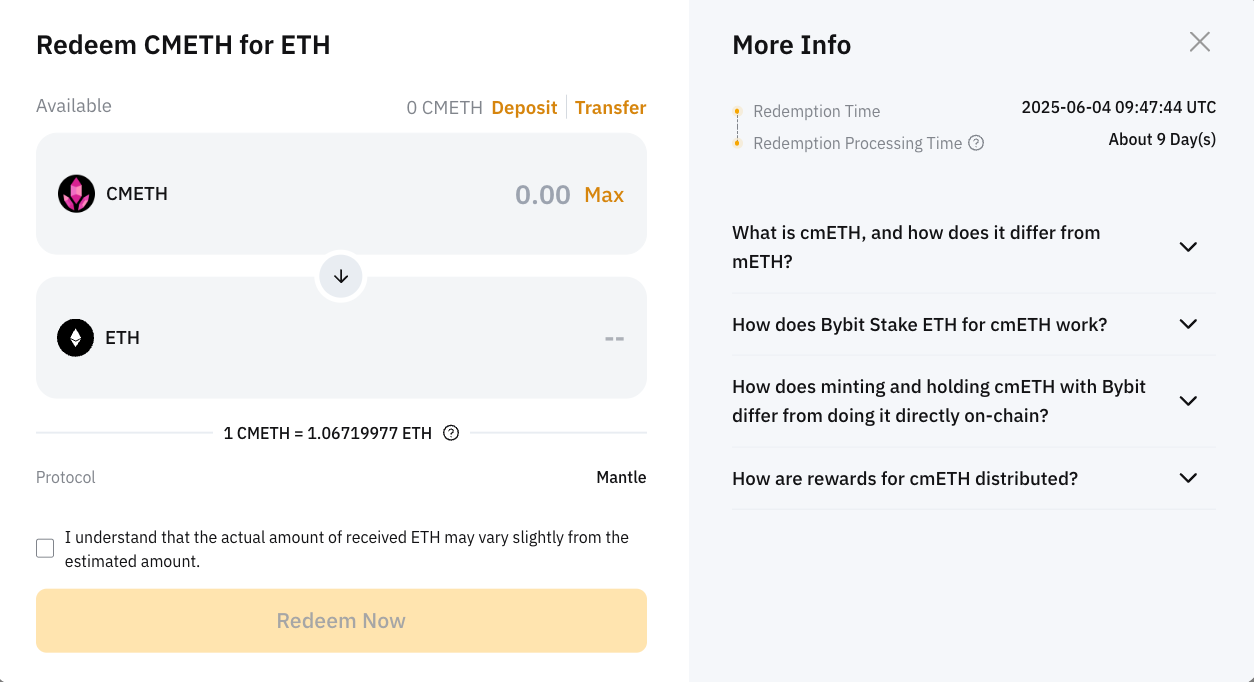
Task: Expand how rewards are distributed chevron
Action: (1188, 478)
